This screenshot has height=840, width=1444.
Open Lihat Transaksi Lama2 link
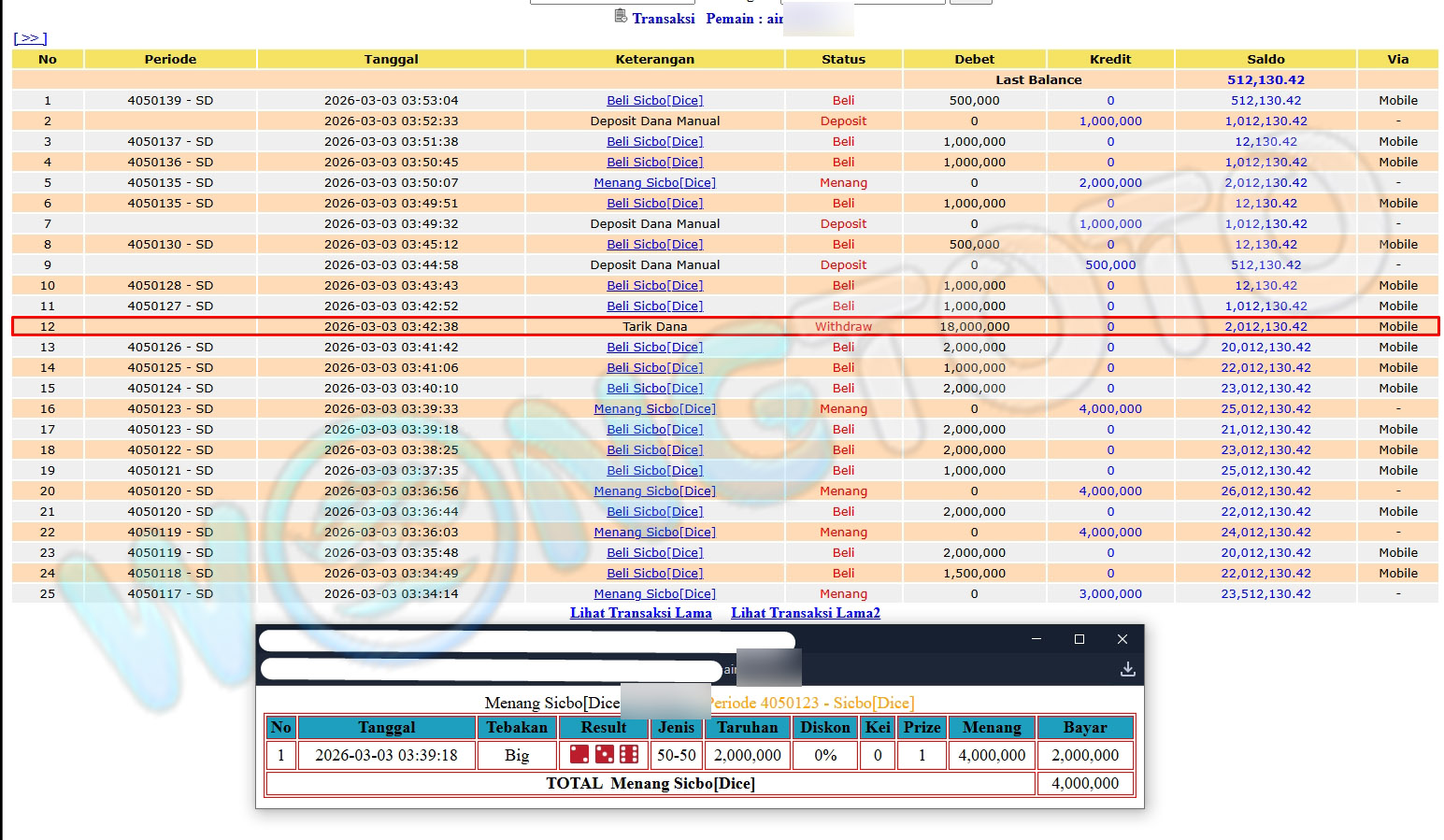(x=805, y=613)
